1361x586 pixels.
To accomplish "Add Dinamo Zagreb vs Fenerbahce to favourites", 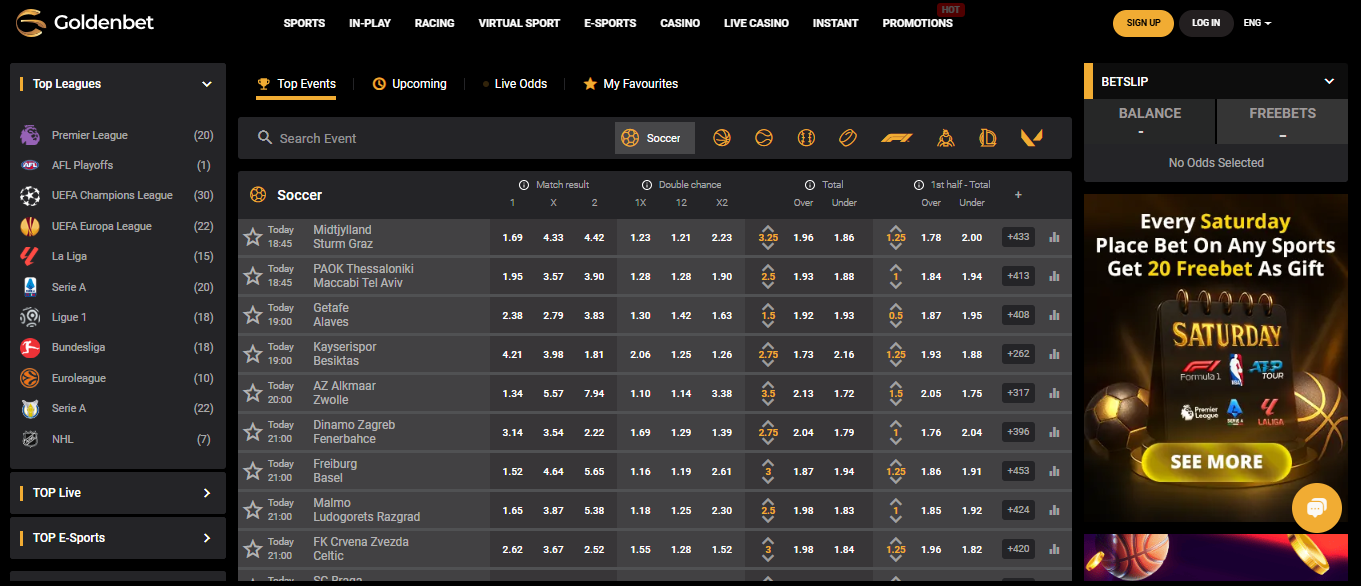I will point(253,431).
